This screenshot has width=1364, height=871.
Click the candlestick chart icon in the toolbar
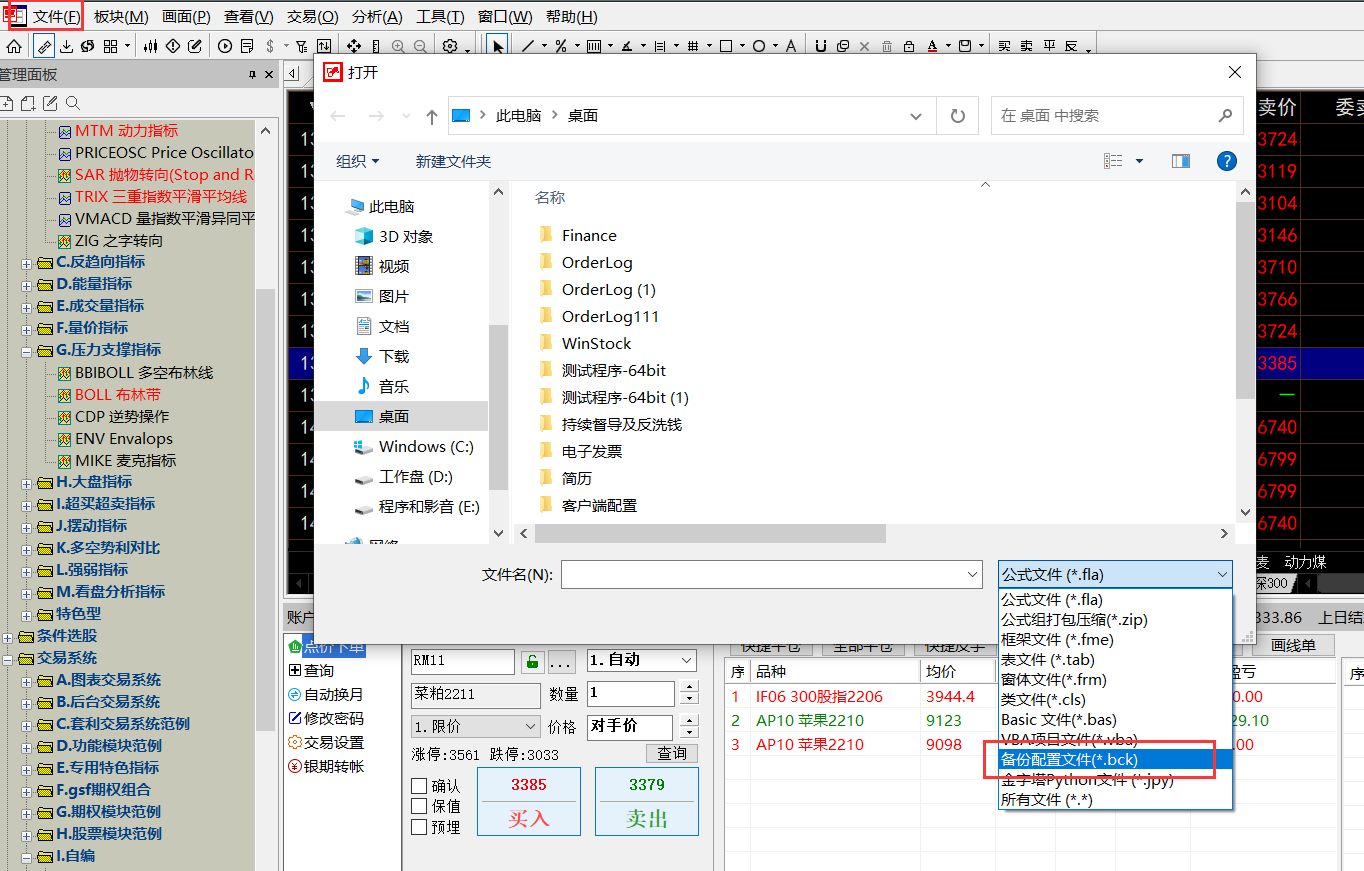[x=151, y=46]
